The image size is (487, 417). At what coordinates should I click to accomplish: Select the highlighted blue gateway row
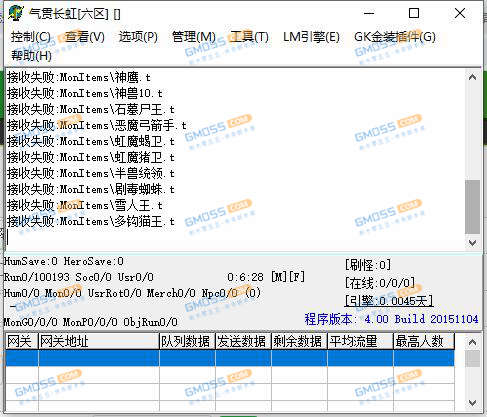click(230, 358)
